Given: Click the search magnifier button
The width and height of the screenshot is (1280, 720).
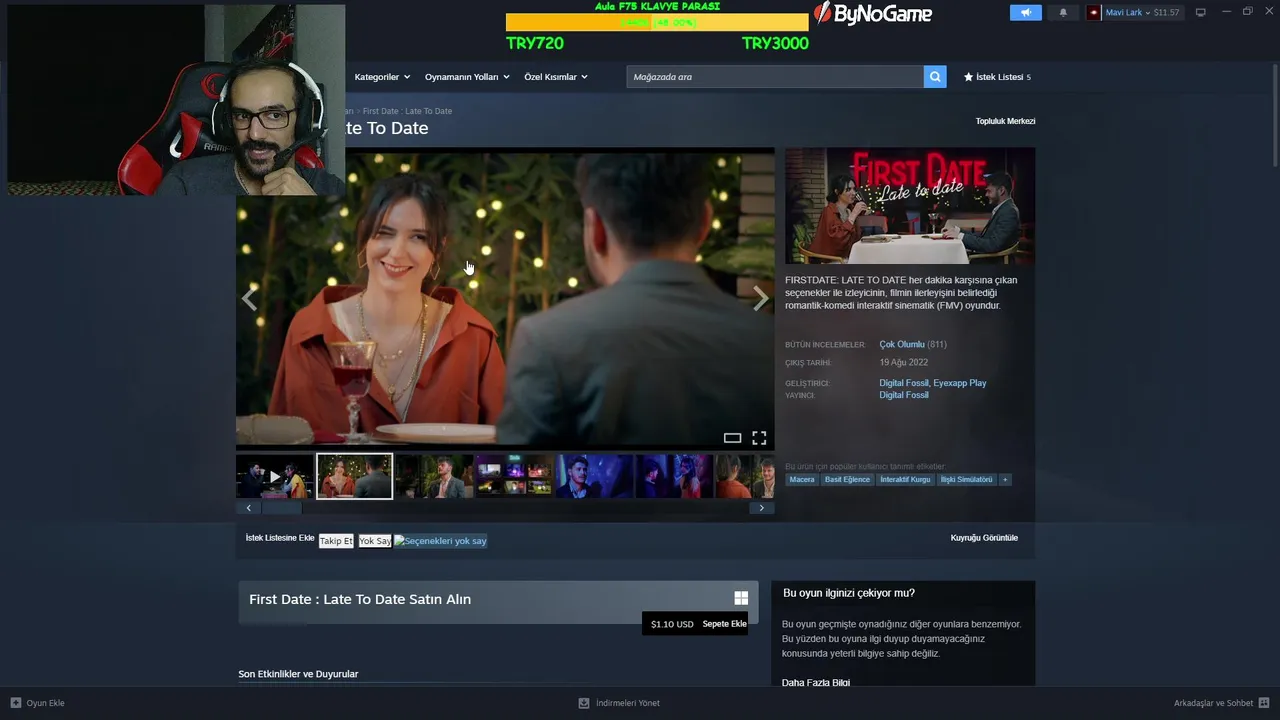Looking at the screenshot, I should 935,77.
